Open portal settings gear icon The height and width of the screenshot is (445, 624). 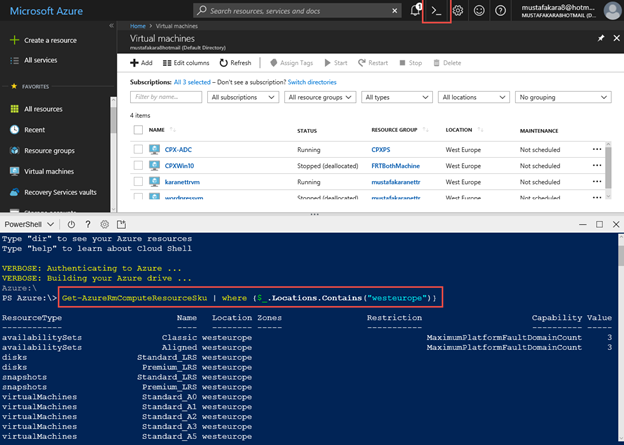pyautogui.click(x=458, y=11)
